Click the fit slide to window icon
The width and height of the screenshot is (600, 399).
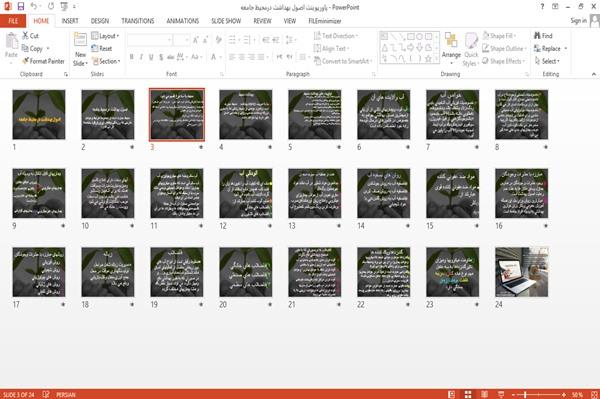click(x=594, y=394)
